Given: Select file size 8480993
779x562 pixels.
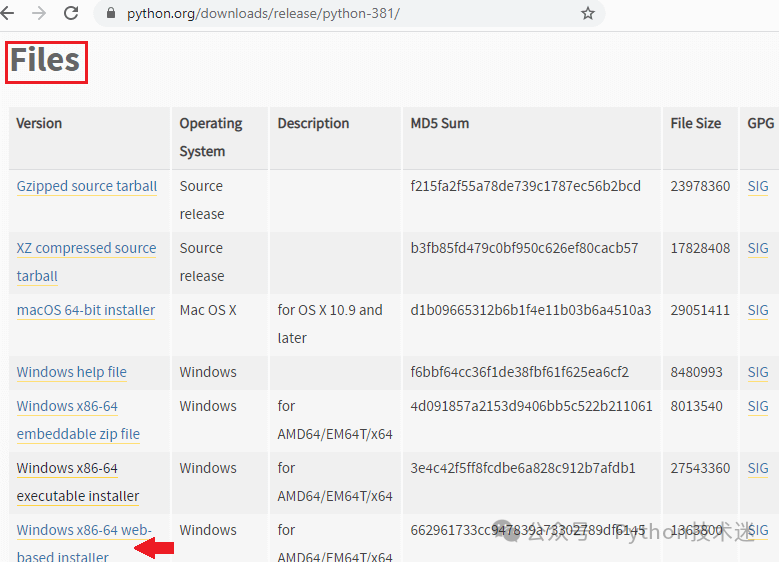Looking at the screenshot, I should (x=697, y=372).
